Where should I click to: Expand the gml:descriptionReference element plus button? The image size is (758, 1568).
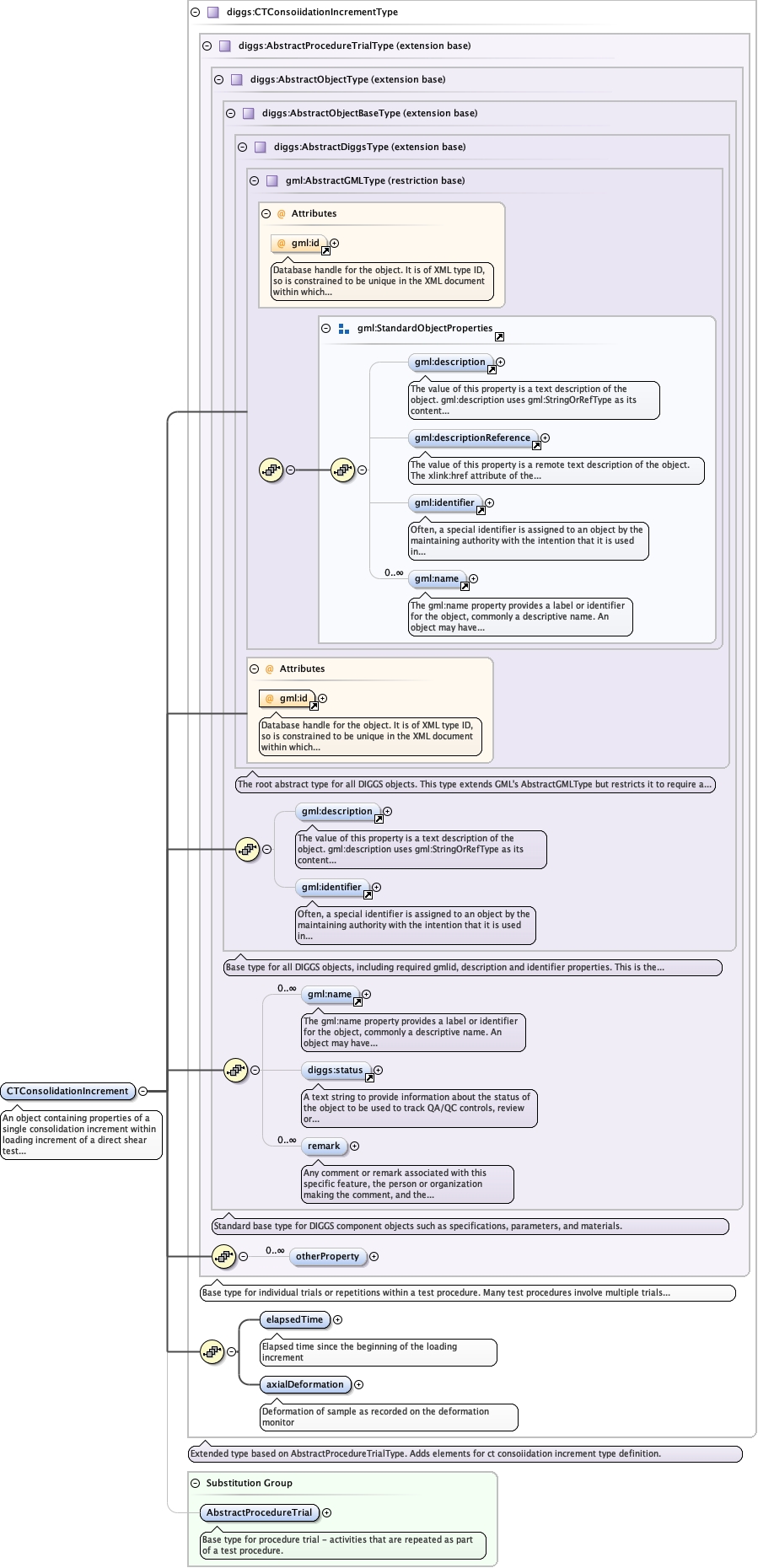click(x=545, y=438)
